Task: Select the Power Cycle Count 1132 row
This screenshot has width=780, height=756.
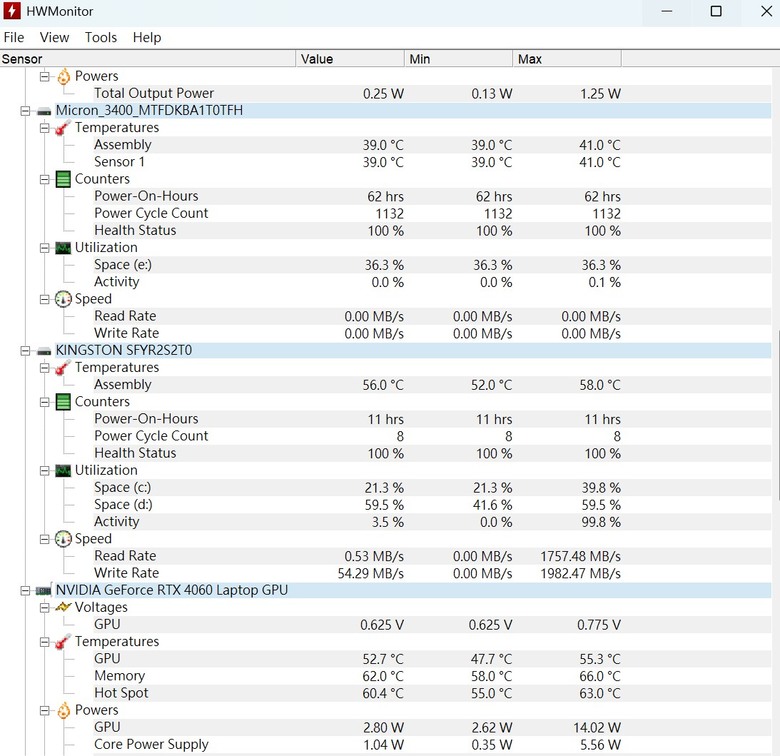Action: [x=432, y=213]
